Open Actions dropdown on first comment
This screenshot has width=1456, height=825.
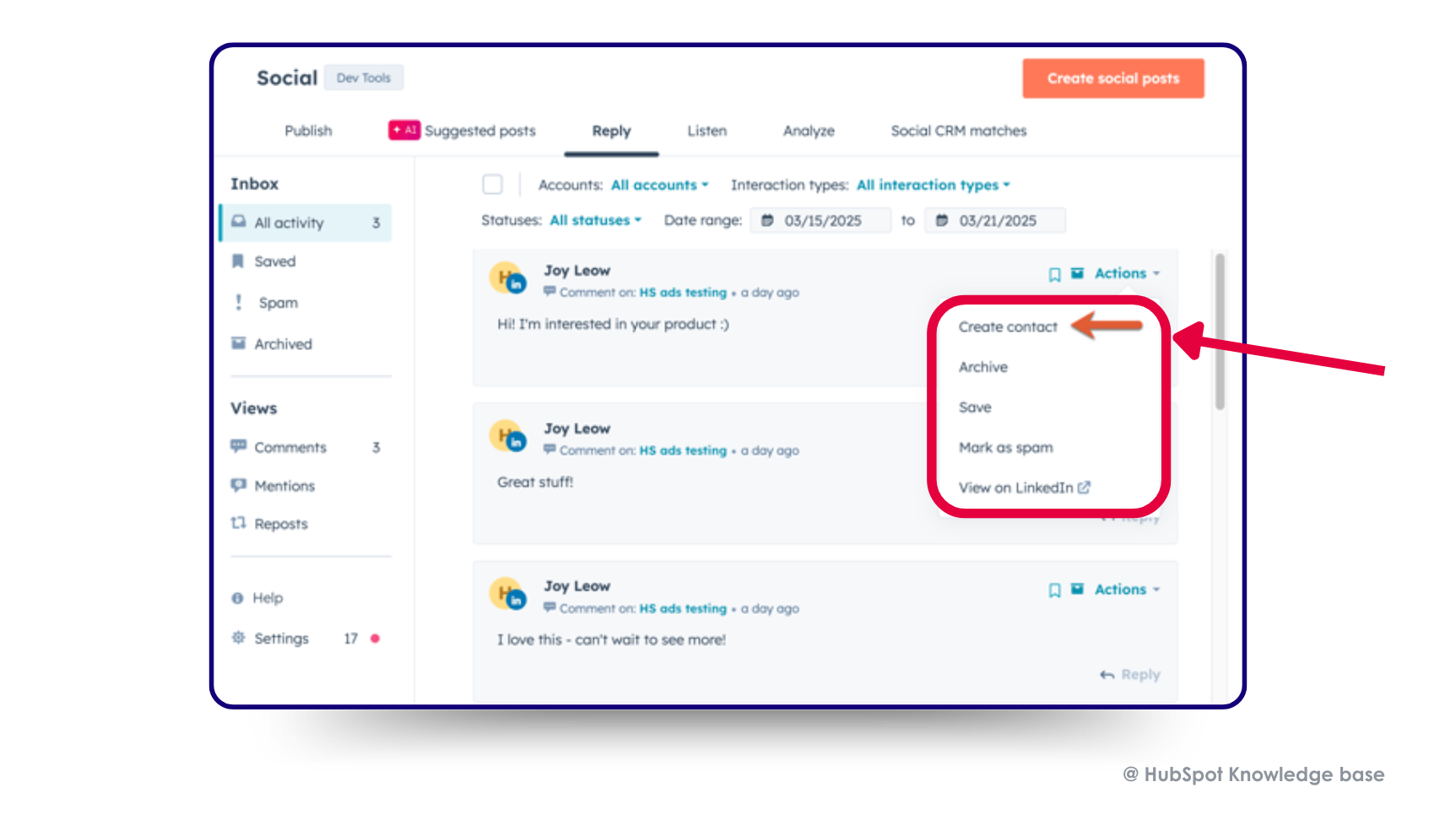point(1127,273)
